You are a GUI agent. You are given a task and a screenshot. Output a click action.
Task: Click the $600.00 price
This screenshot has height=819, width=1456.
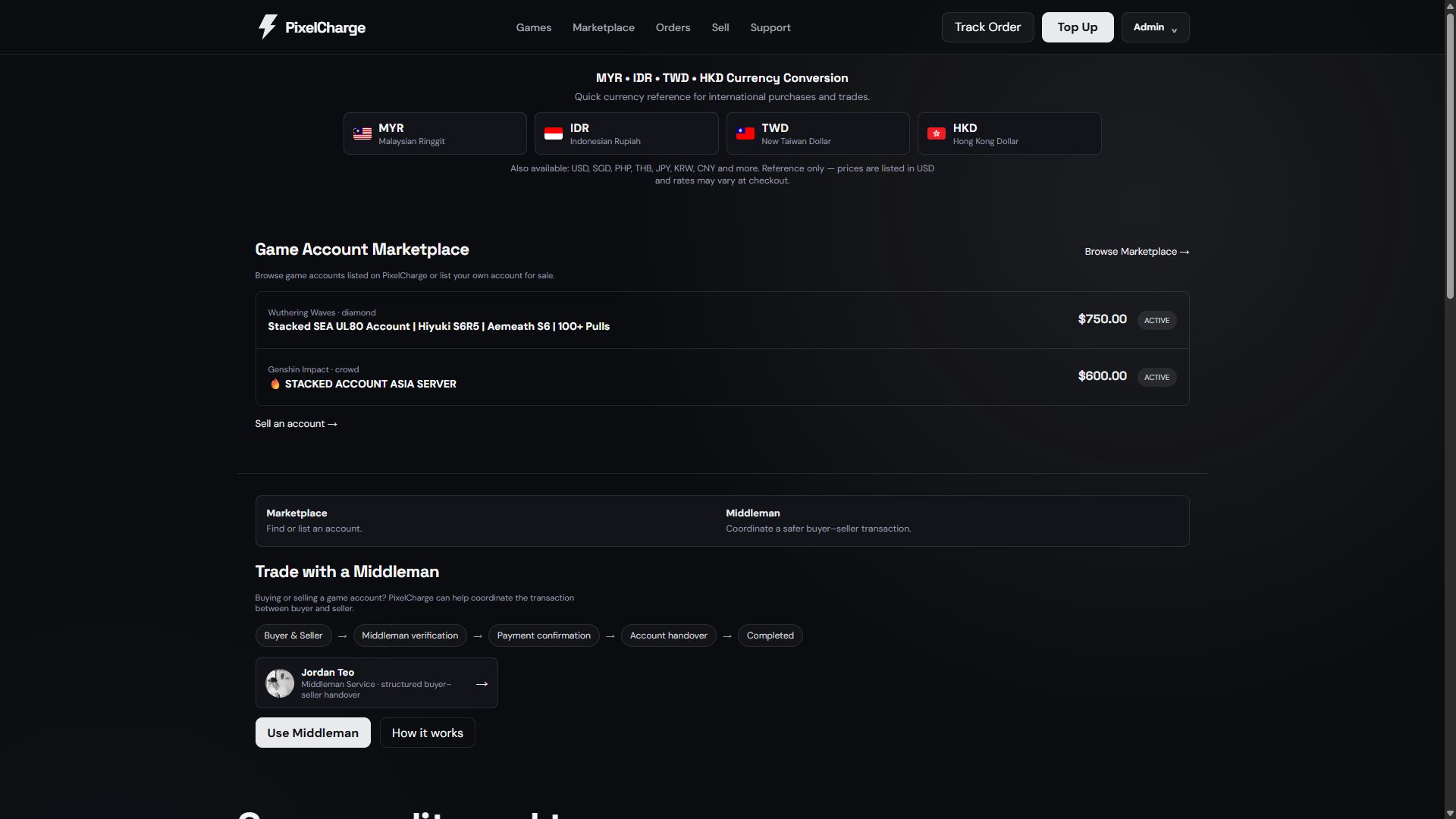point(1102,376)
